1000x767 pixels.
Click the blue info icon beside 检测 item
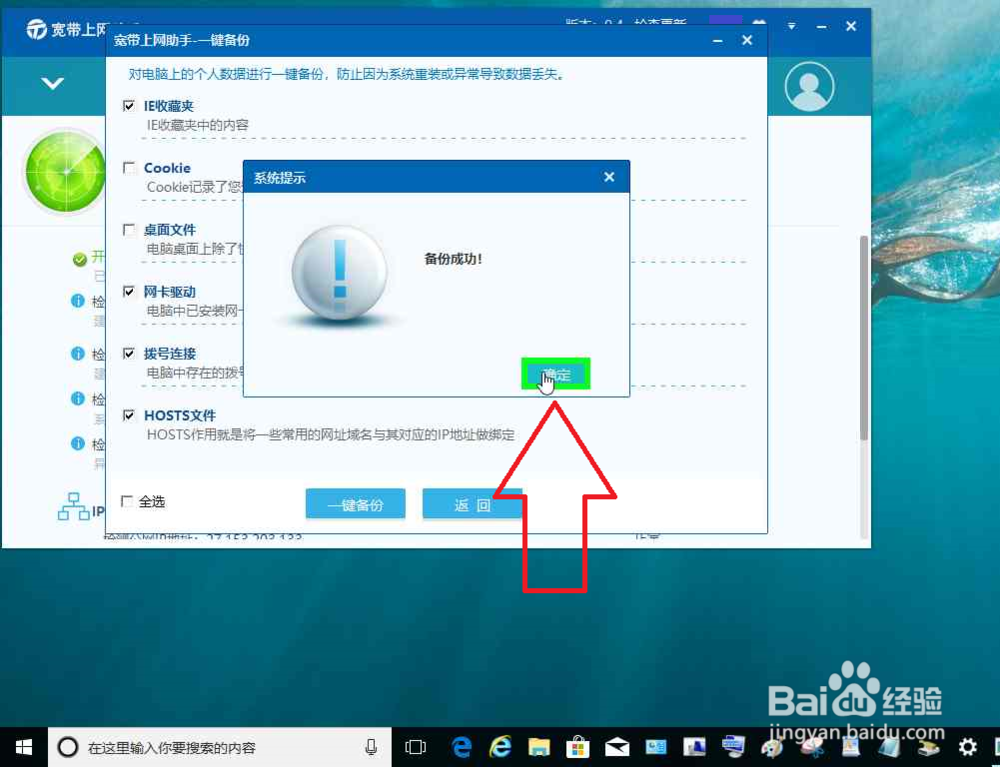tap(78, 300)
